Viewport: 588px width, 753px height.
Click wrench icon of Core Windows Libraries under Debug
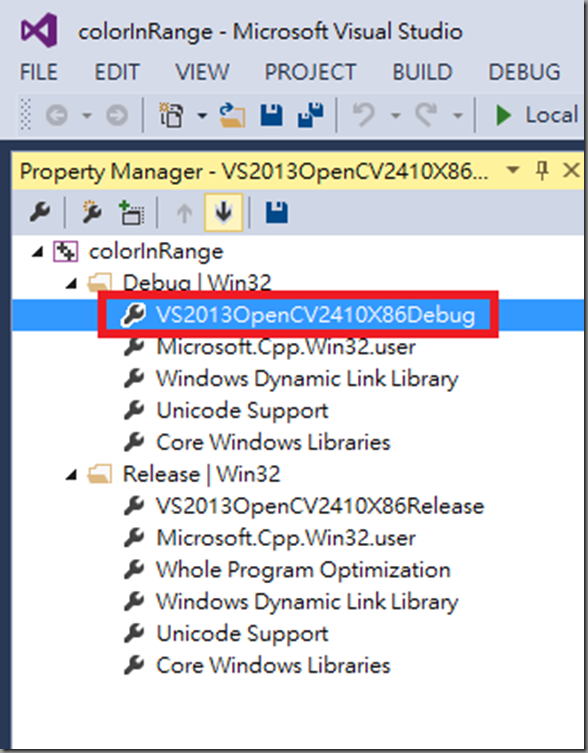coord(134,442)
